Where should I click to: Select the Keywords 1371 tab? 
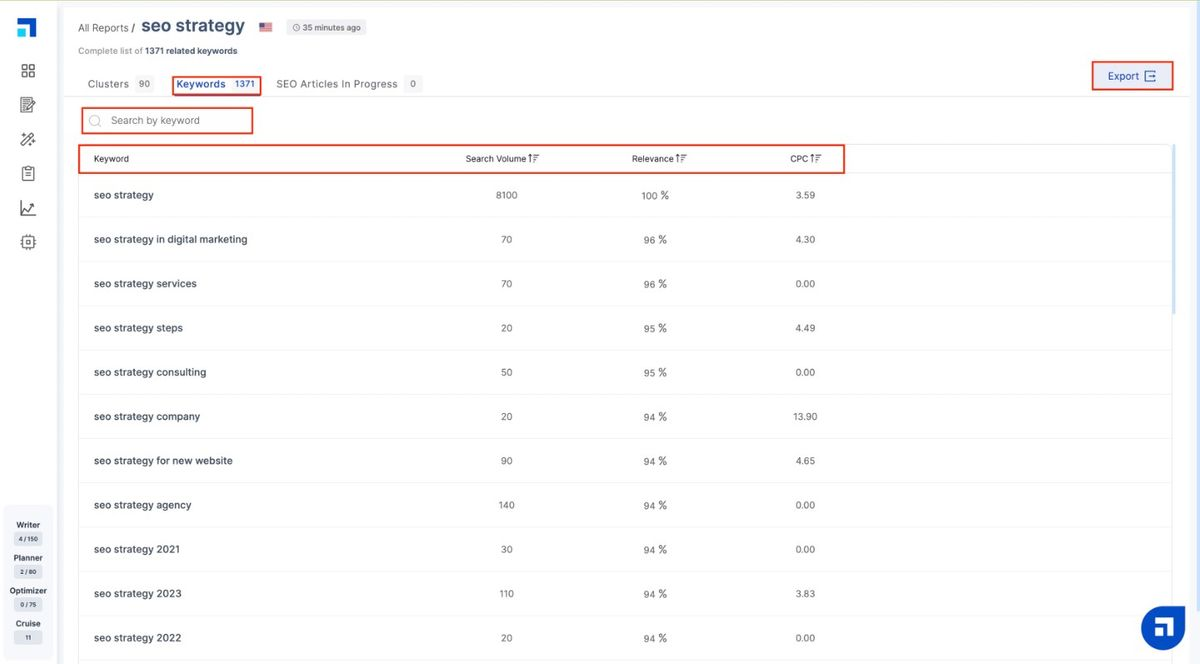216,84
